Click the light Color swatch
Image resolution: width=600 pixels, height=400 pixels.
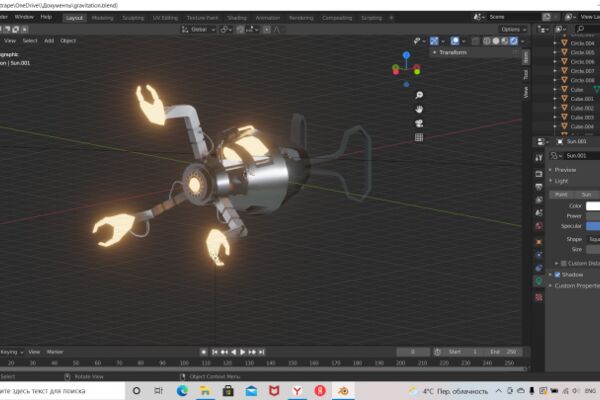coord(593,206)
